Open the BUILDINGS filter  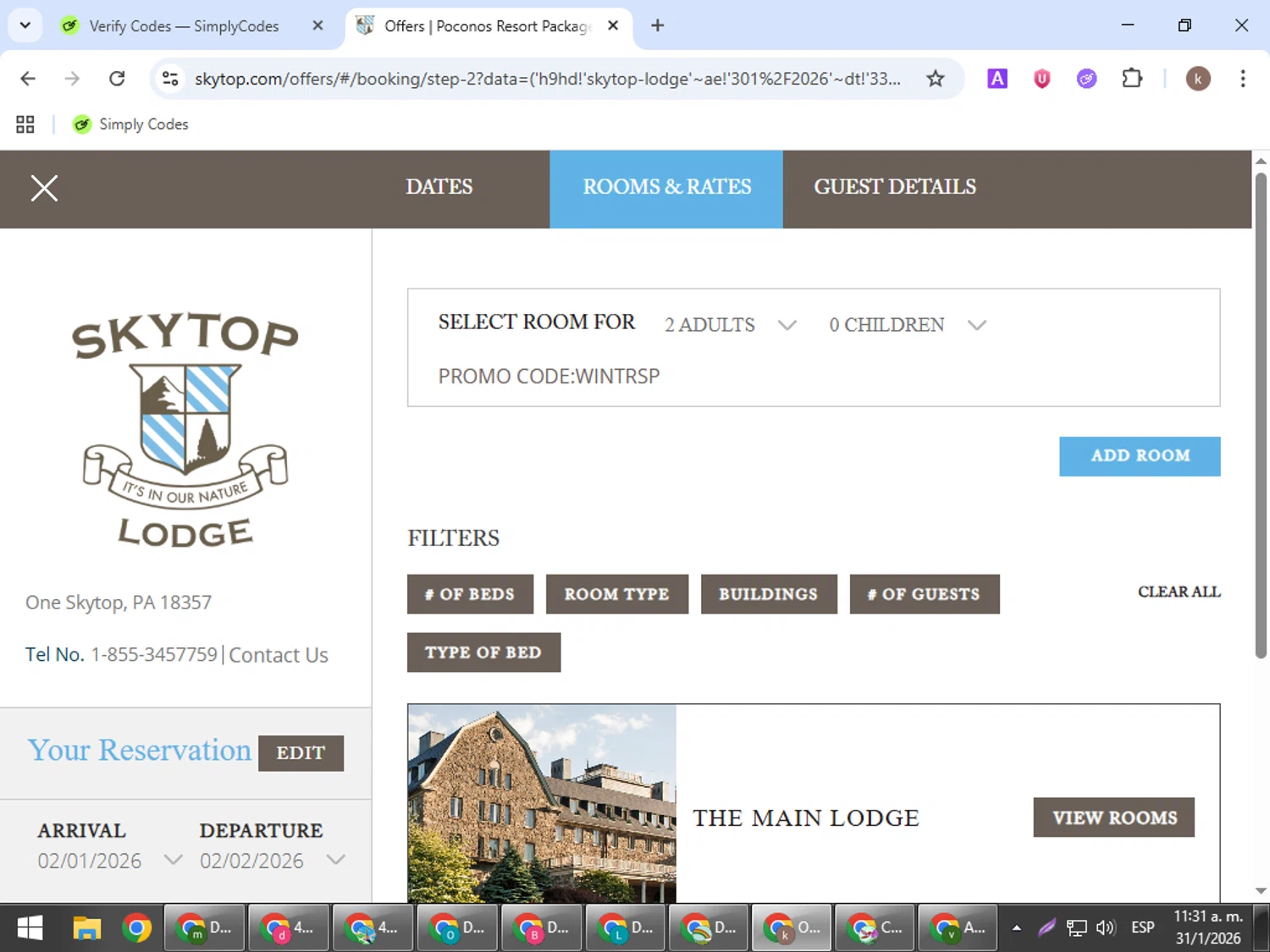[x=769, y=594]
